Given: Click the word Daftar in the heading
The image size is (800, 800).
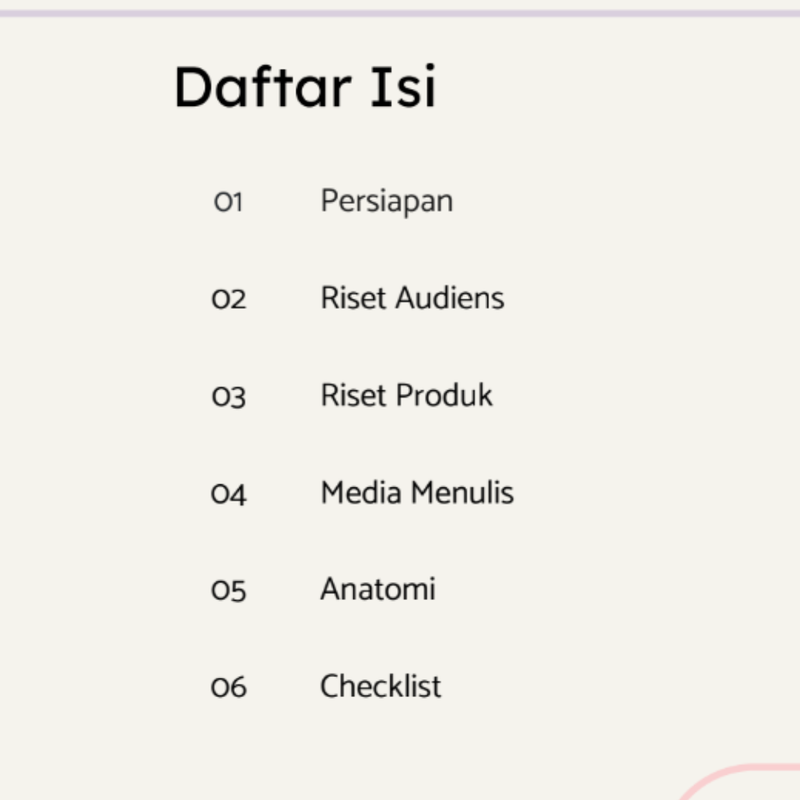Looking at the screenshot, I should click(x=265, y=86).
